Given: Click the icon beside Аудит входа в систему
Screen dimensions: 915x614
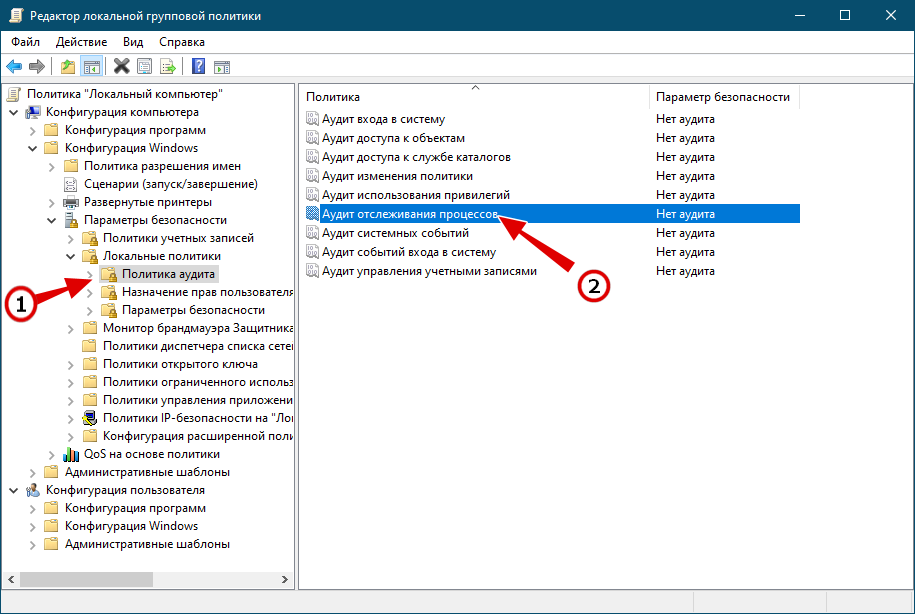Looking at the screenshot, I should tap(312, 118).
